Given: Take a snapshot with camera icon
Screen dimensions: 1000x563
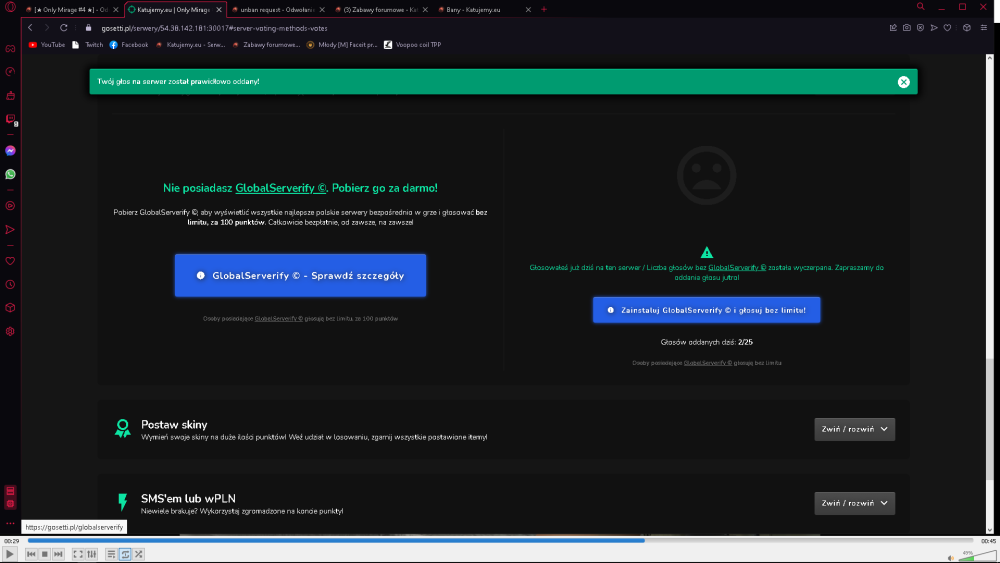Looking at the screenshot, I should 907,27.
